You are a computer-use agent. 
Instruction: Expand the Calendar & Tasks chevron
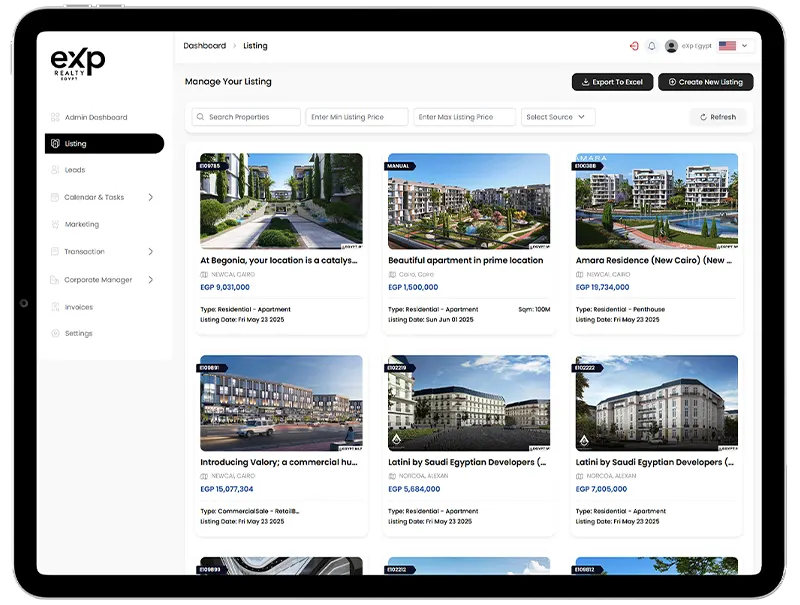click(x=151, y=197)
